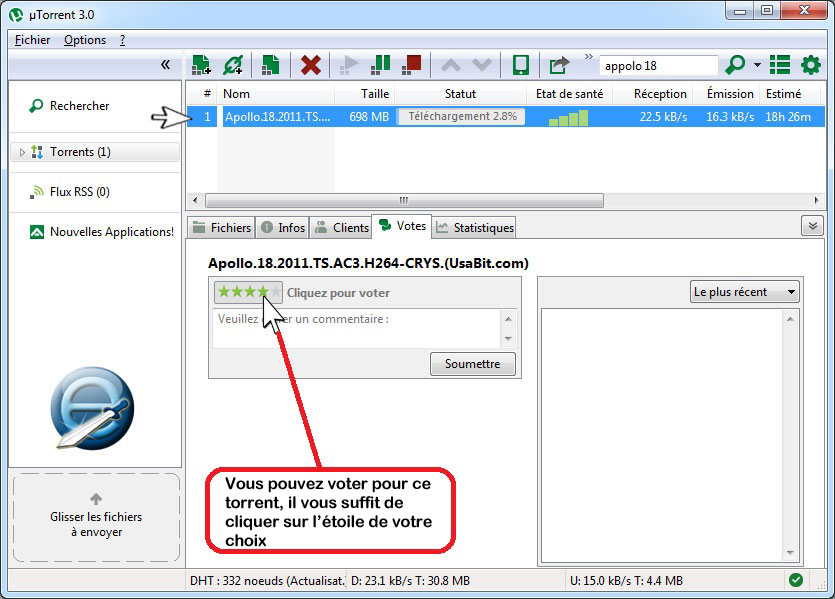
Task: Sort by the Réception column header
Action: pyautogui.click(x=653, y=94)
